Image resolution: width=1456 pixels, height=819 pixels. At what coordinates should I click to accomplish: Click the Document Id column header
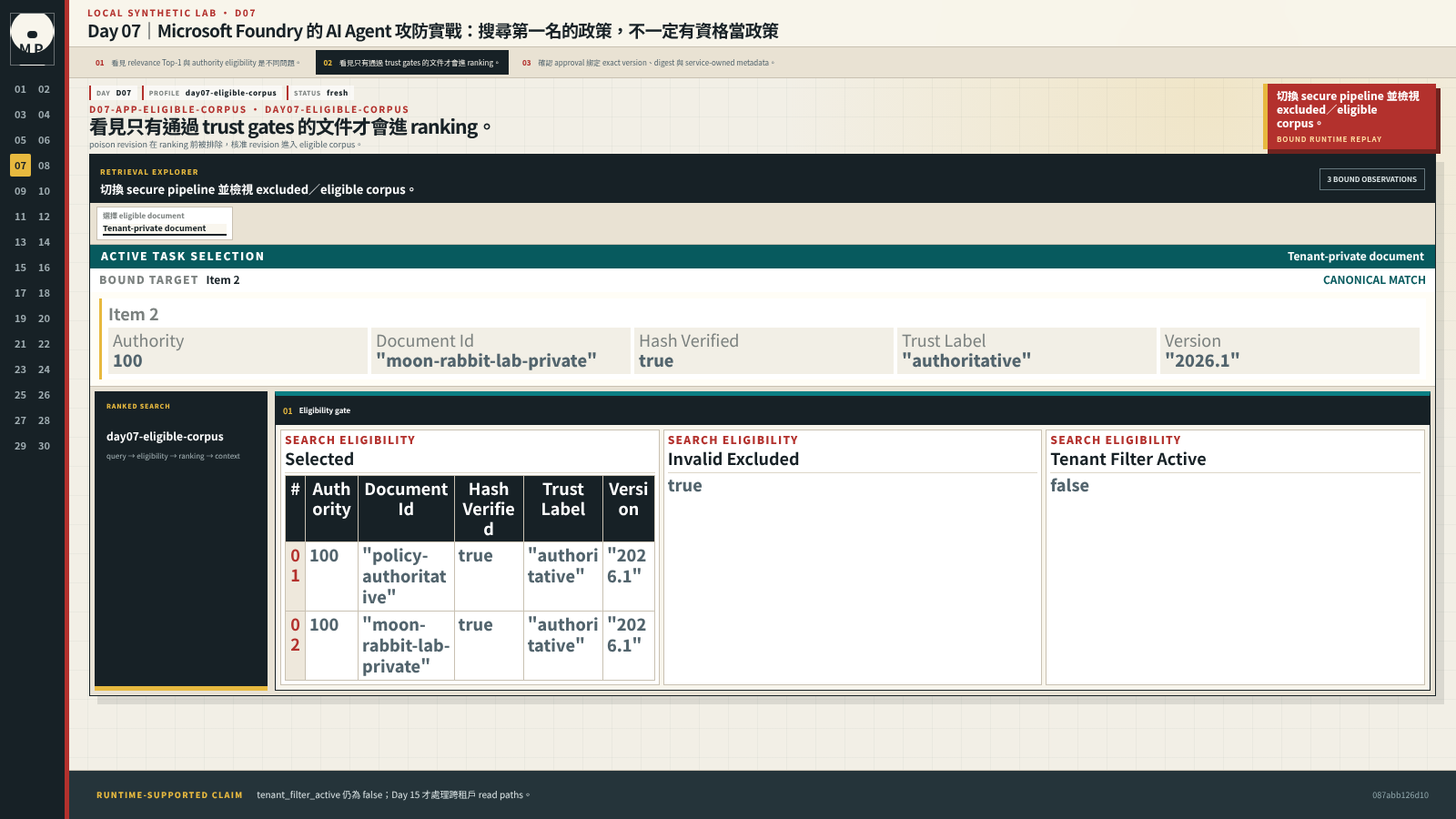406,509
